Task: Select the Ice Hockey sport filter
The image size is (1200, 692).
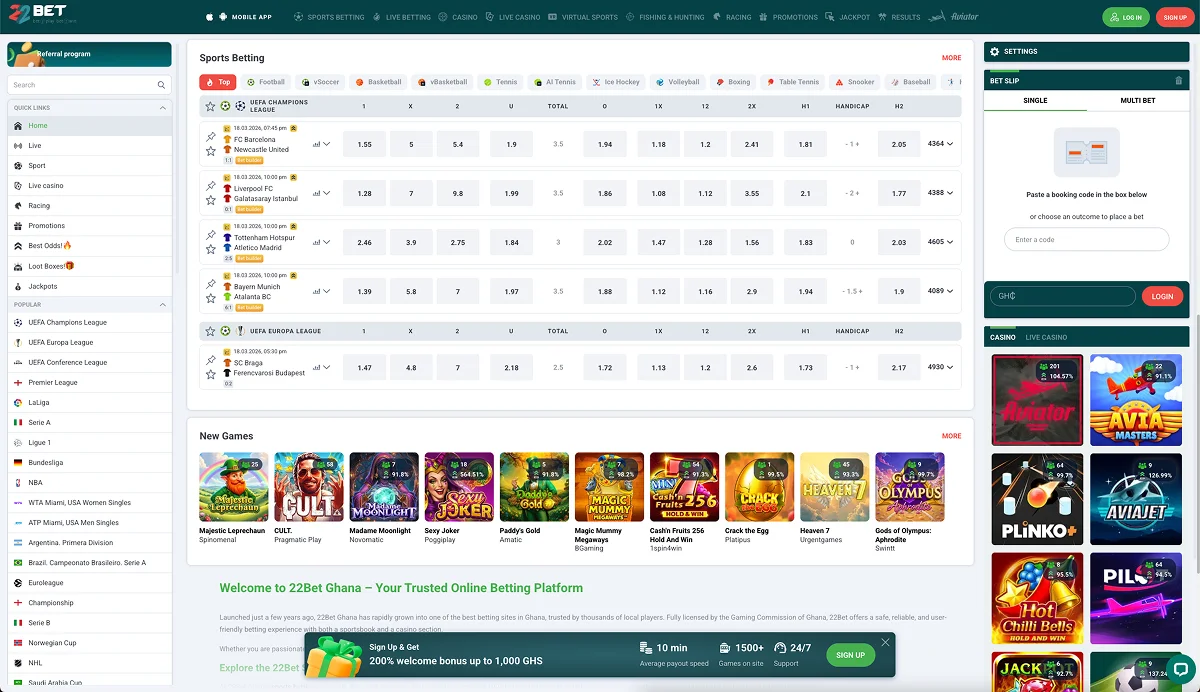Action: [615, 81]
